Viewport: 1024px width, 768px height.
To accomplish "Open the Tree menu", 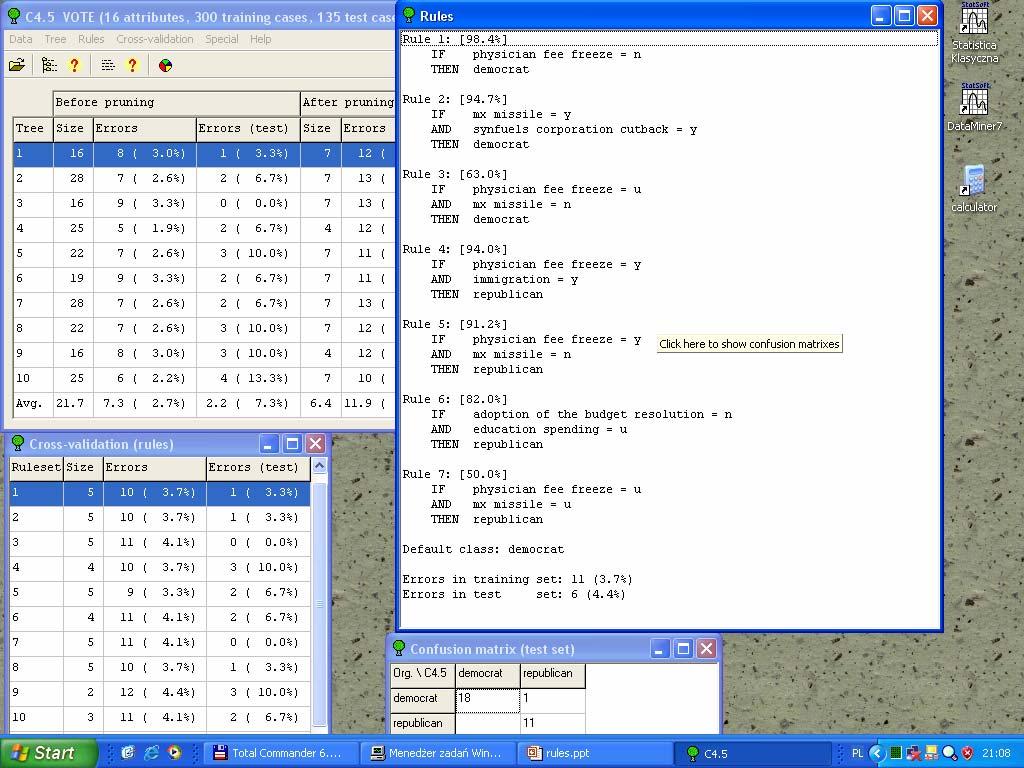I will (x=55, y=39).
